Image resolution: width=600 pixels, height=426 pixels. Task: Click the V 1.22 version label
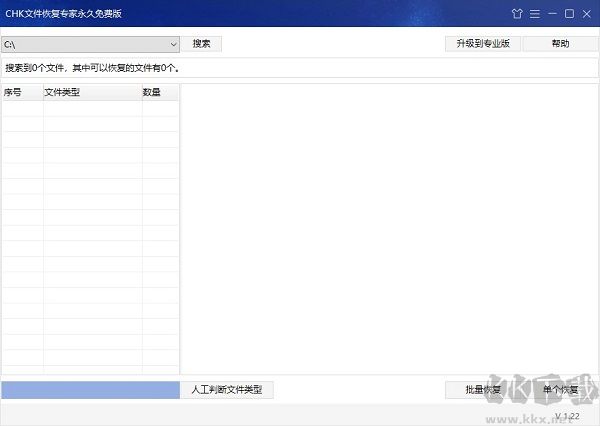567,416
